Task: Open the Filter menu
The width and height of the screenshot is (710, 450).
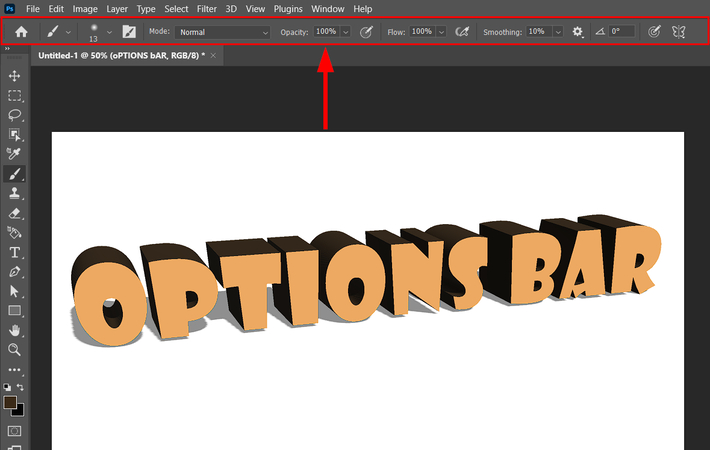Action: [207, 9]
